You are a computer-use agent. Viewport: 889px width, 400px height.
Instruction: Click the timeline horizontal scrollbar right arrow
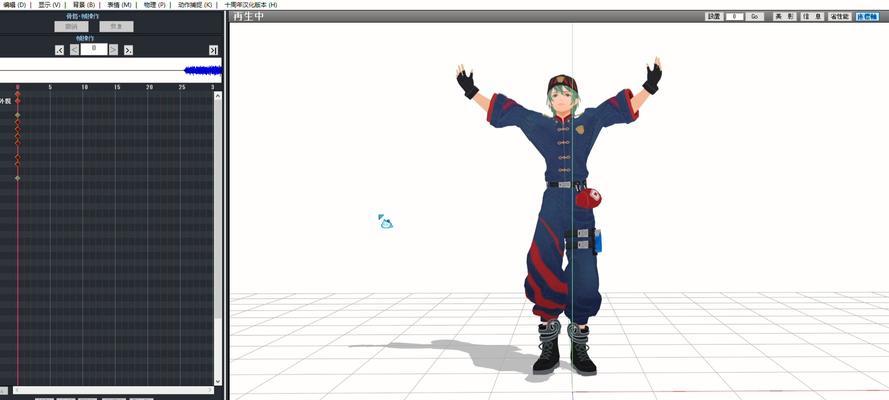point(210,390)
